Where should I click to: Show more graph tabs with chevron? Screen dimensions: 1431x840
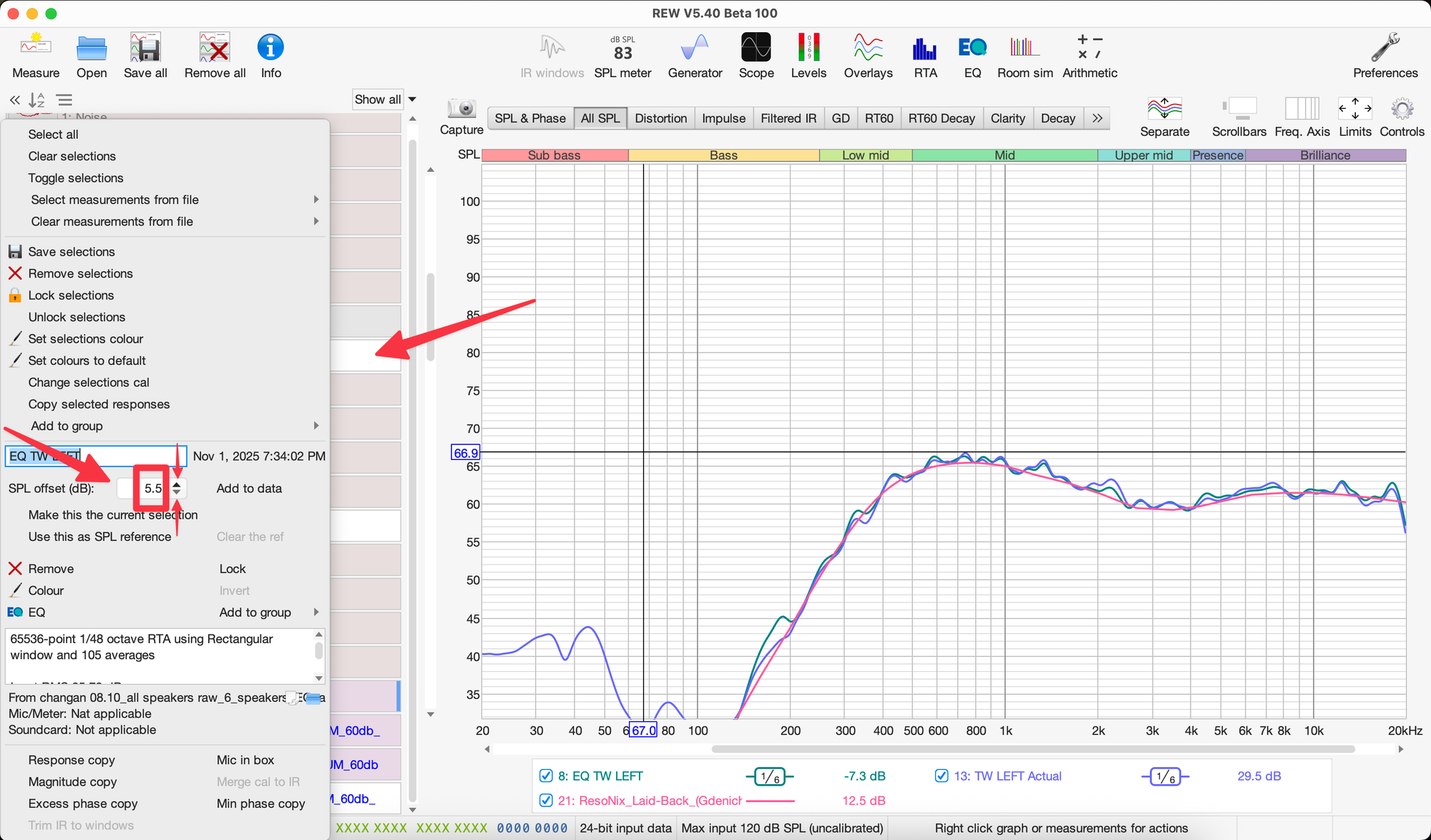pos(1097,118)
